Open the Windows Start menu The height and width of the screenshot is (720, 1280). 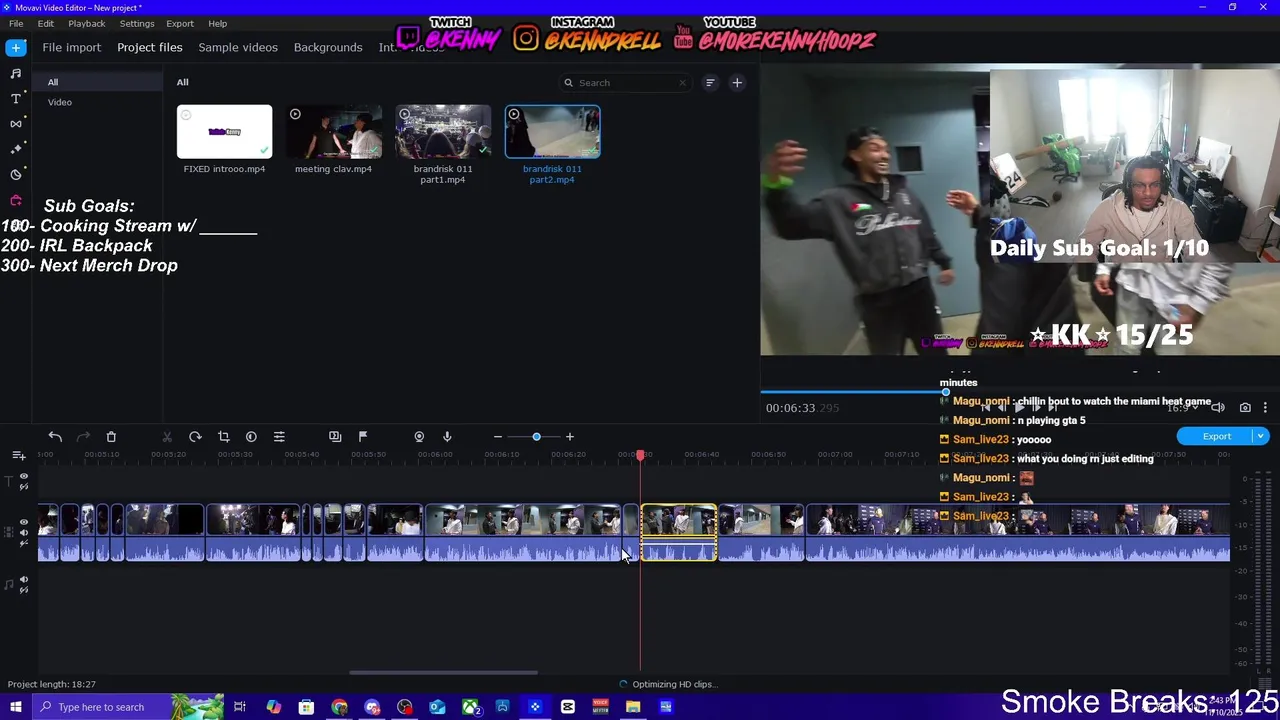(x=15, y=707)
